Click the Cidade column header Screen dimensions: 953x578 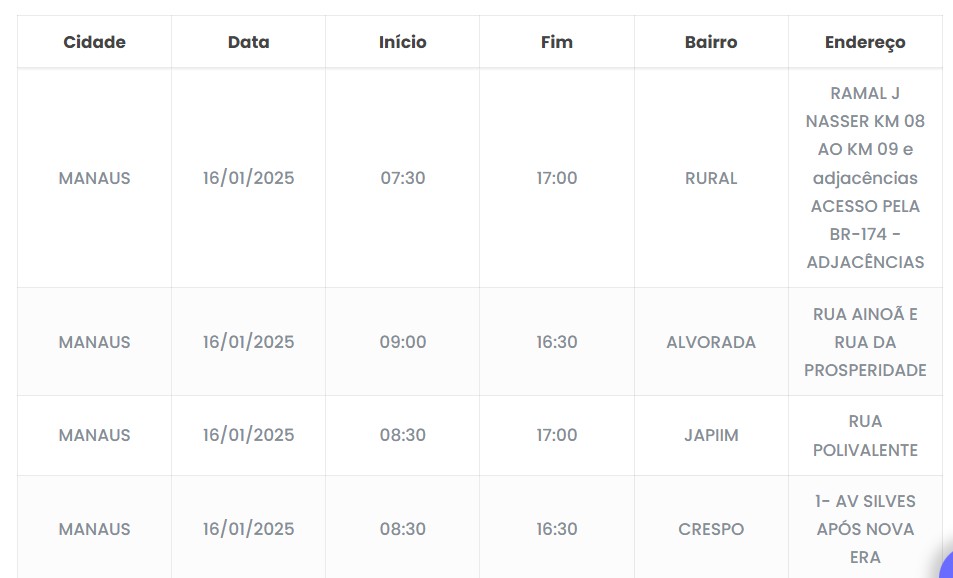coord(94,42)
